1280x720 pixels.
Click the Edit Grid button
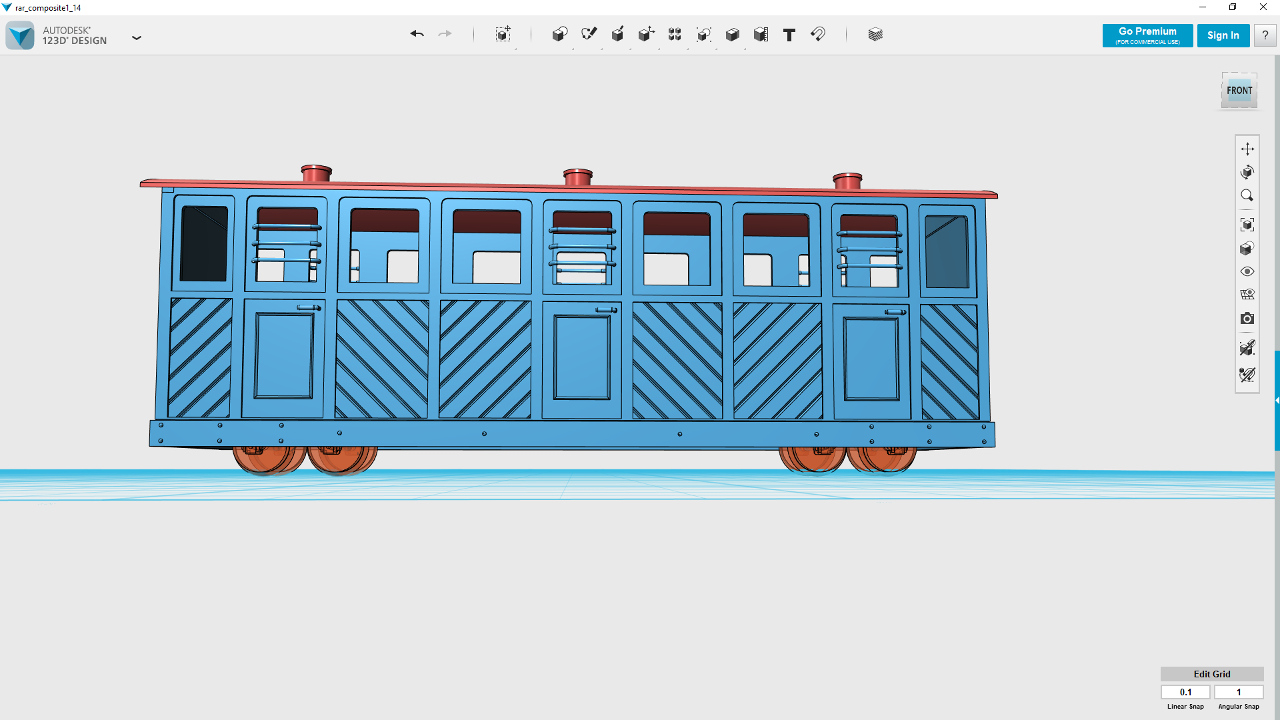tap(1212, 674)
